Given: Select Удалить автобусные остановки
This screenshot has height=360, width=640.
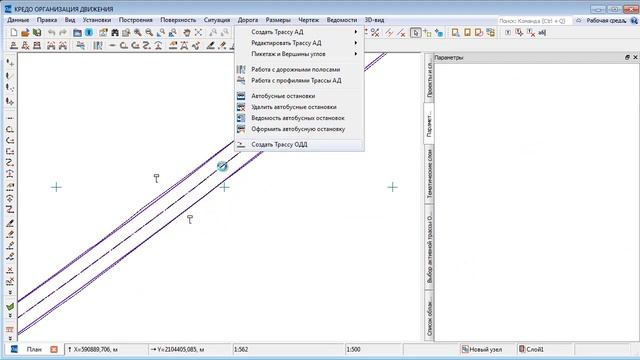Looking at the screenshot, I should tap(300, 107).
